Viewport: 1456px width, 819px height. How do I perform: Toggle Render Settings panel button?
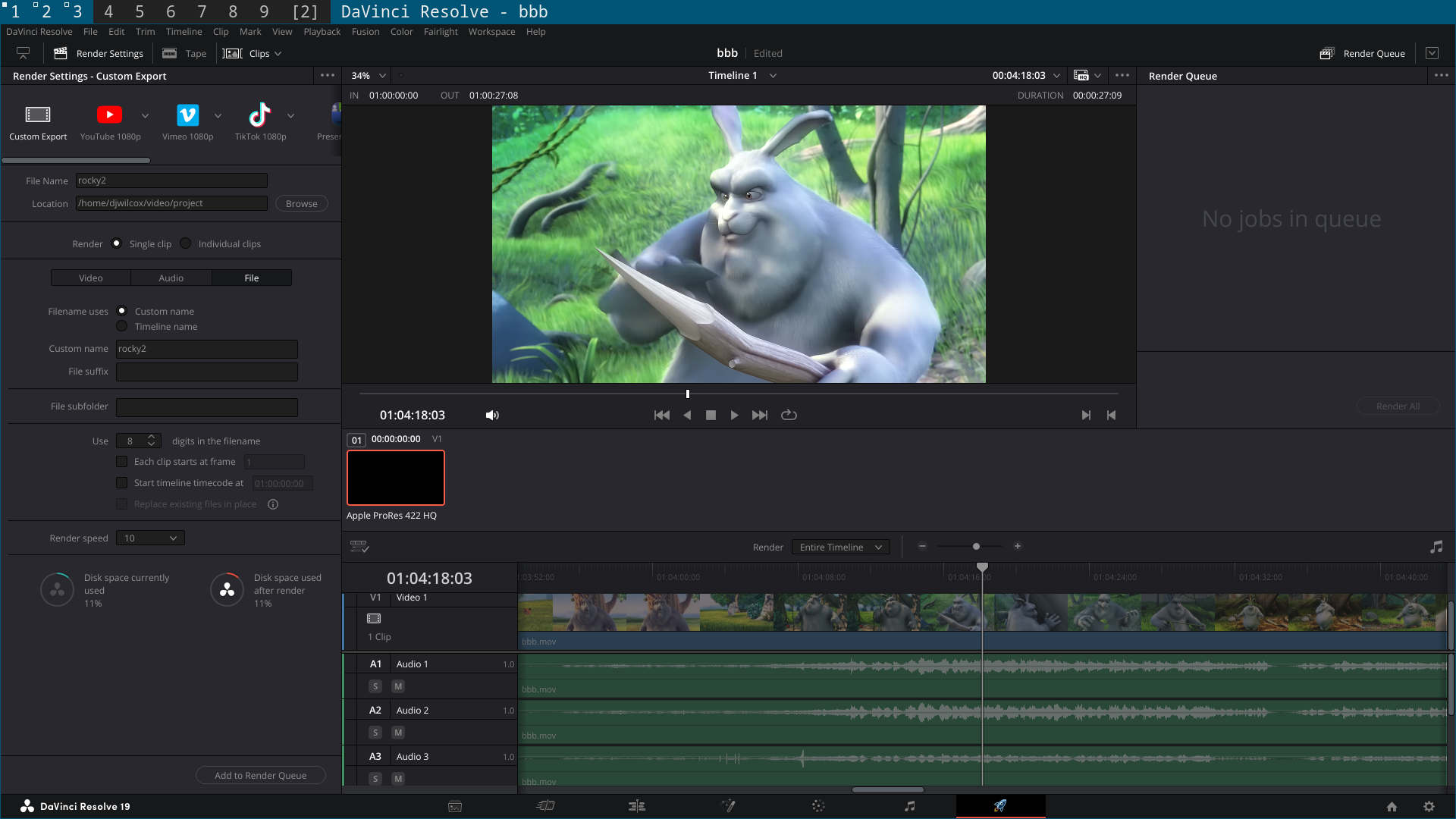tap(99, 54)
